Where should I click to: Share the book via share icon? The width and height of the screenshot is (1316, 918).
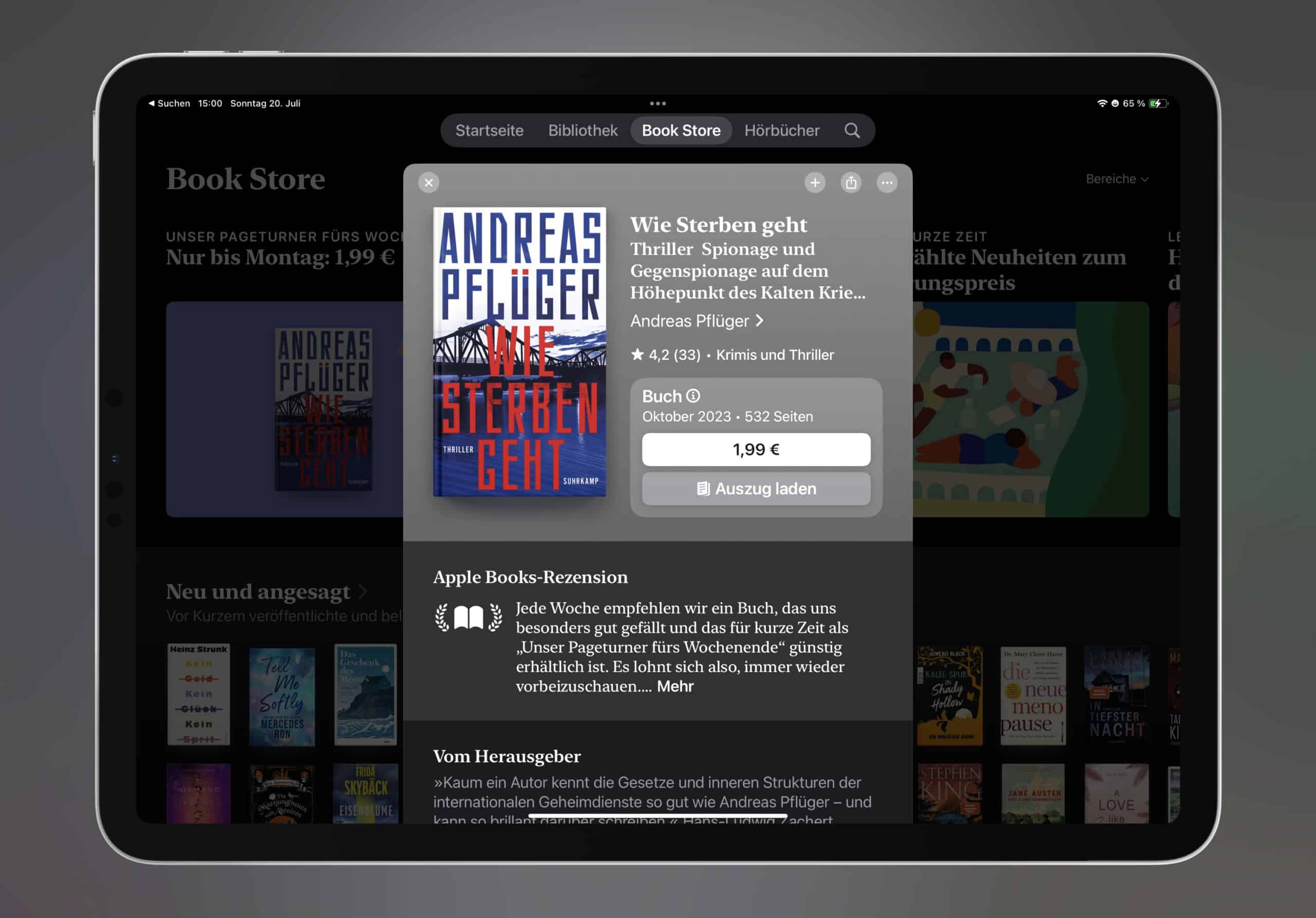coord(851,183)
